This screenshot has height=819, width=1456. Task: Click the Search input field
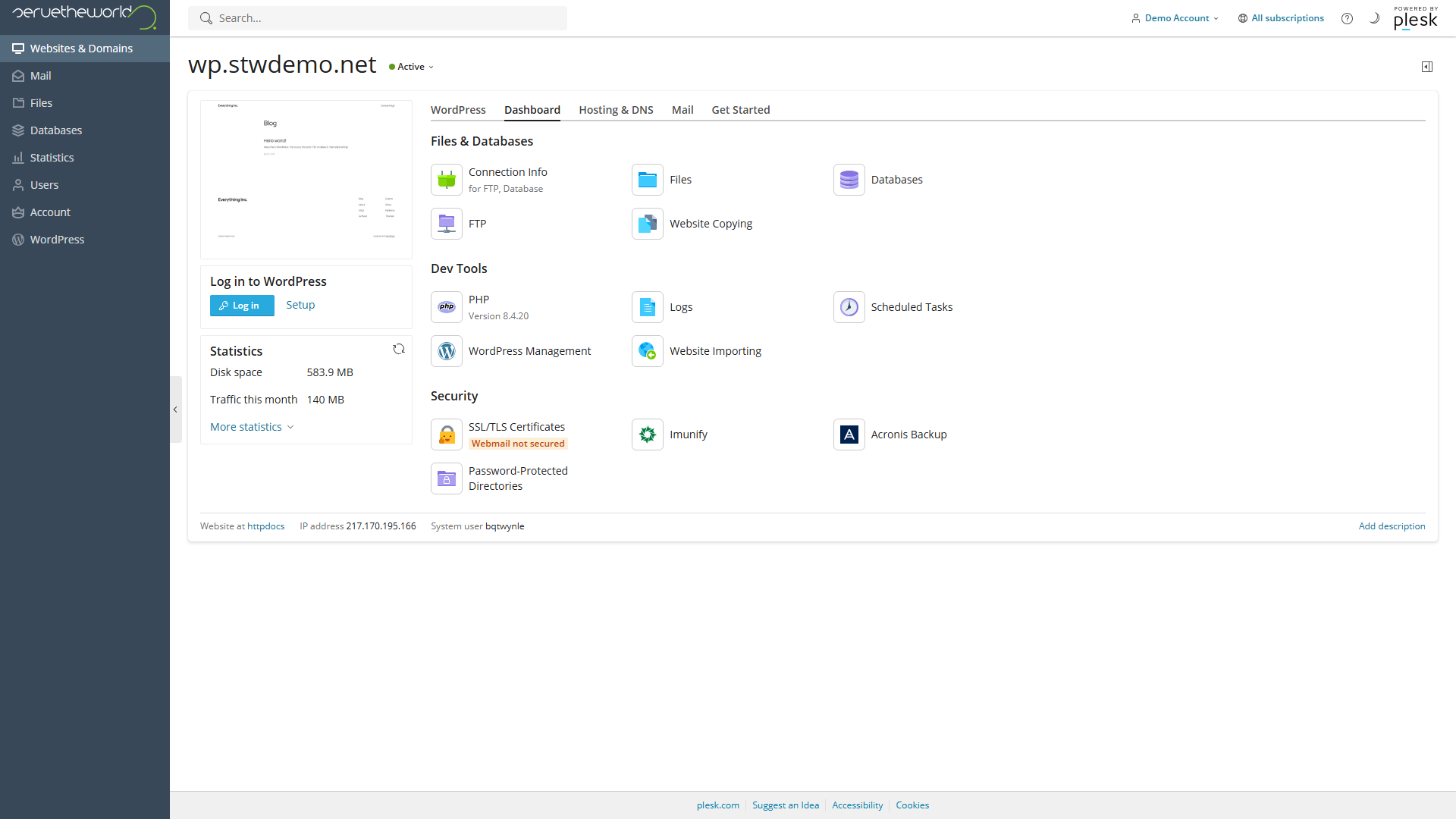click(378, 18)
